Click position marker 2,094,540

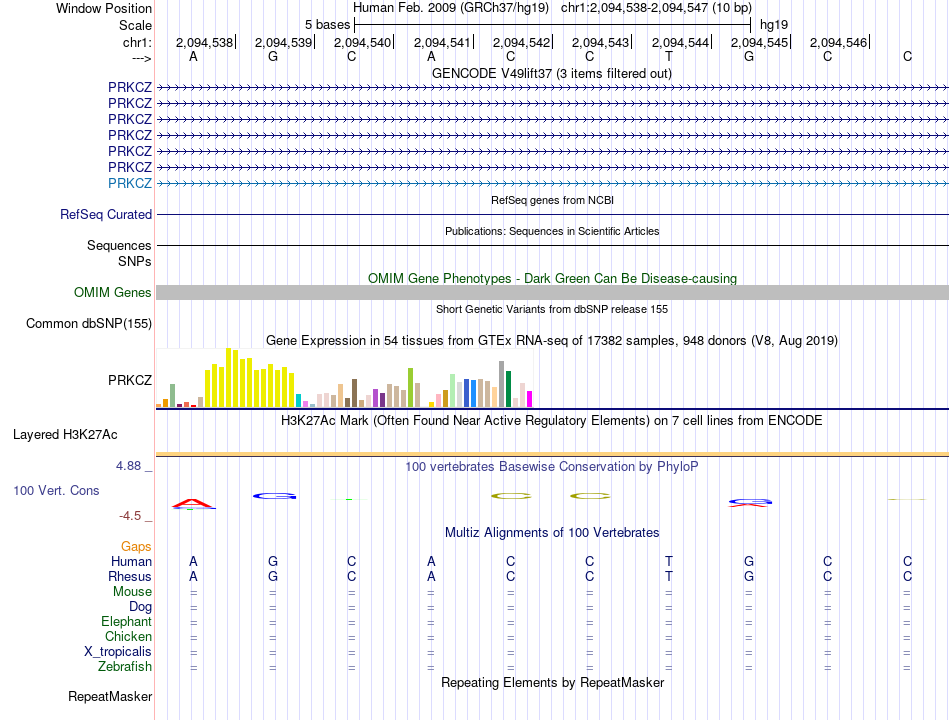[x=363, y=42]
